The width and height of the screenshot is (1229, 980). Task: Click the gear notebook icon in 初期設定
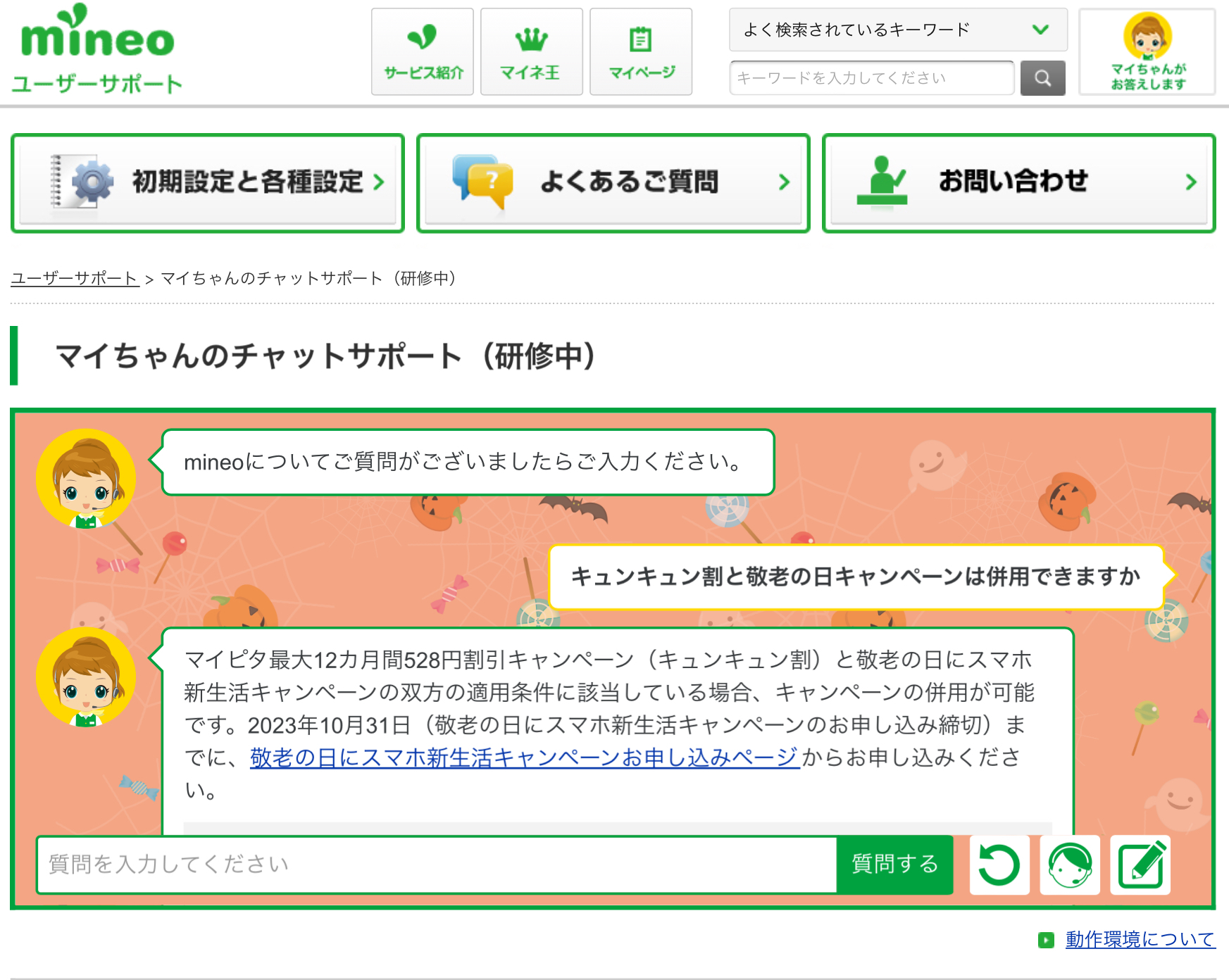(x=82, y=182)
